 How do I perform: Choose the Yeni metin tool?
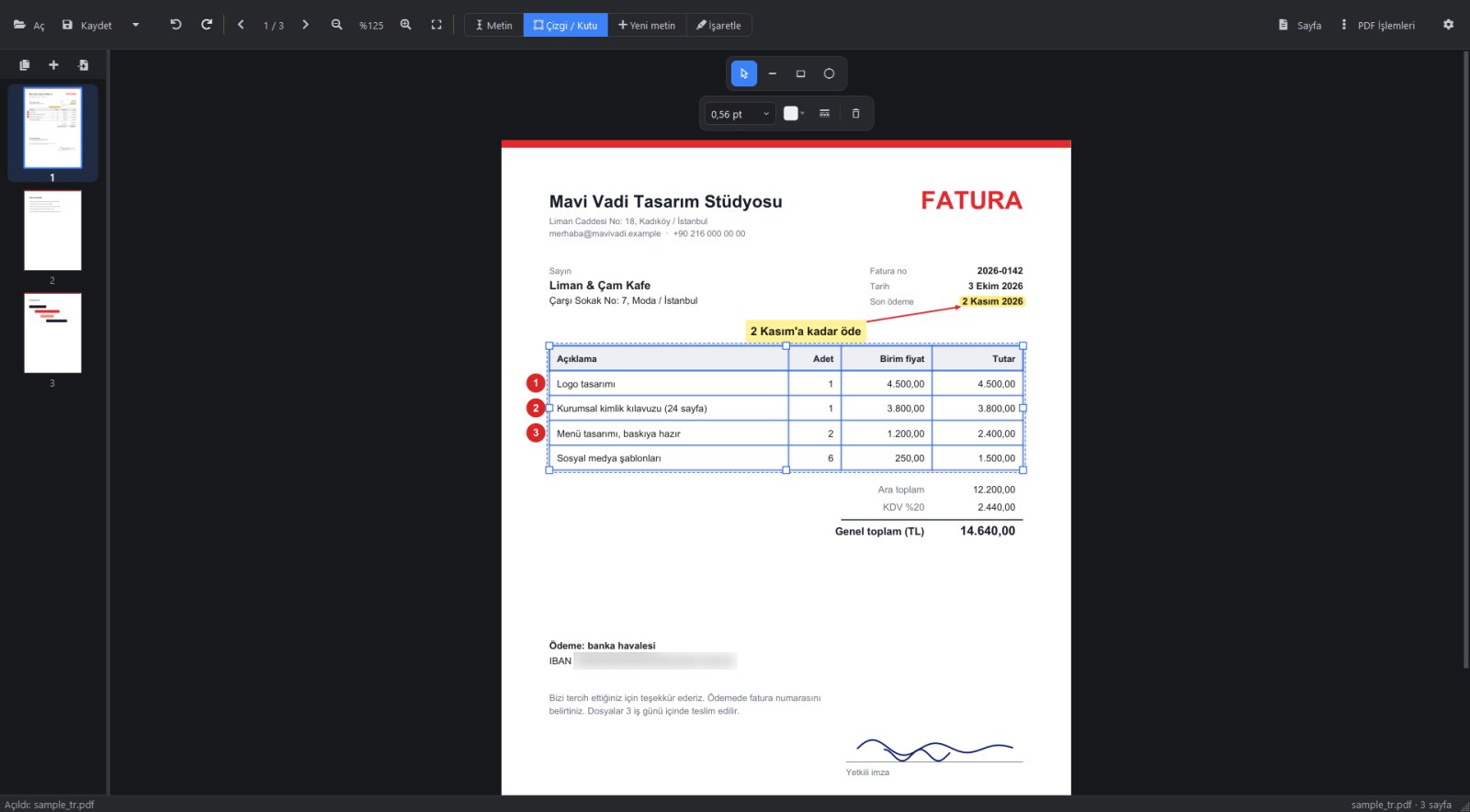tap(647, 25)
